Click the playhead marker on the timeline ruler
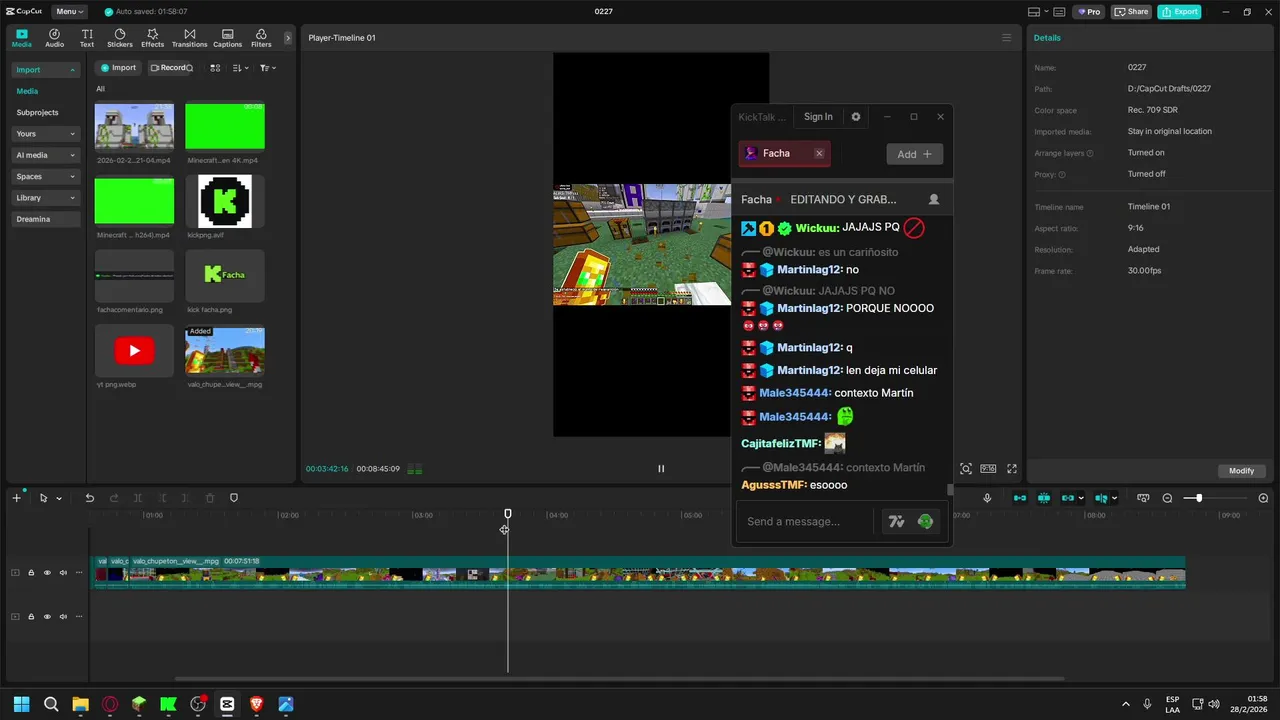The width and height of the screenshot is (1280, 720). coord(507,514)
